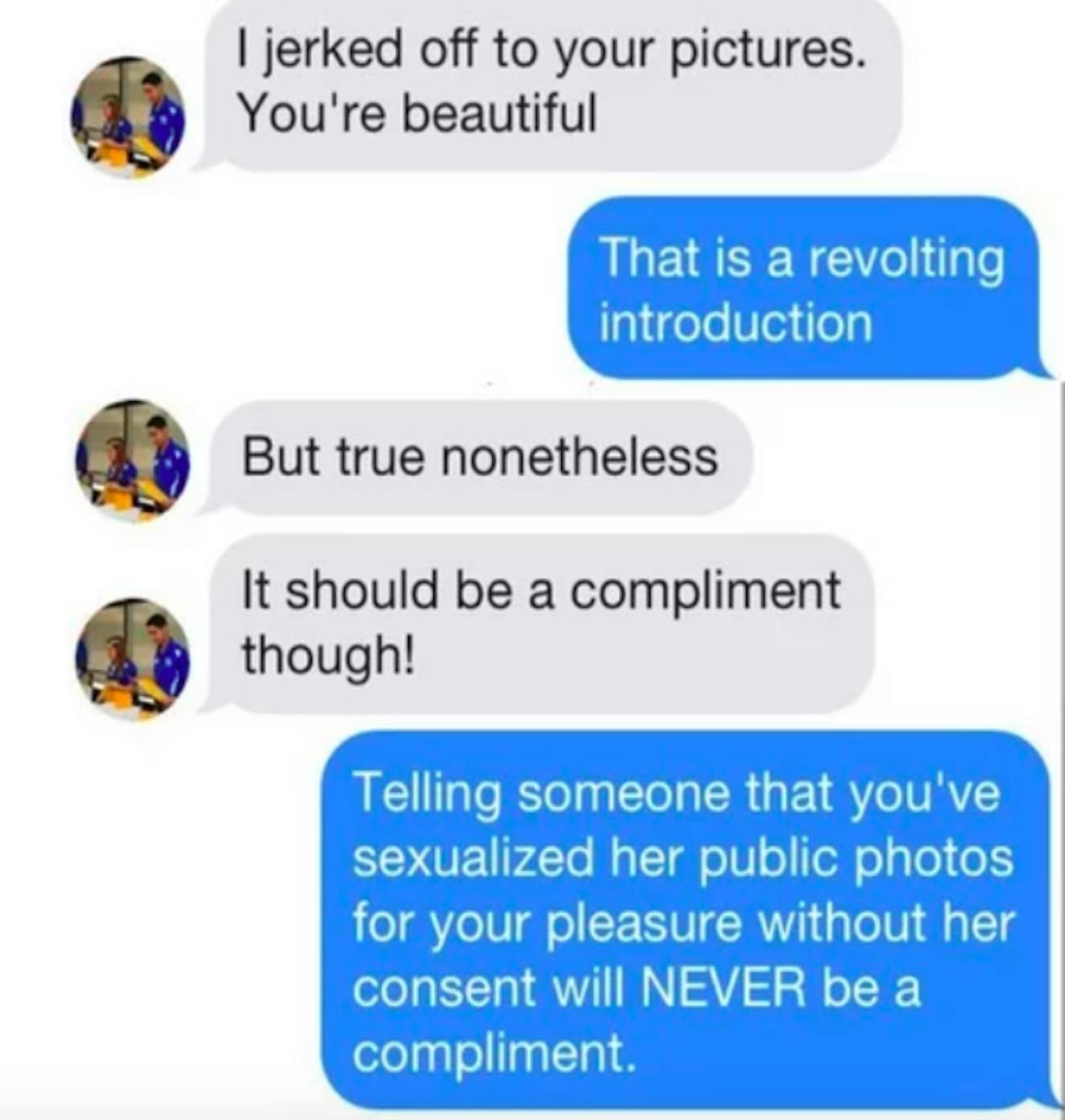Click the word 'nonetheless' in gray bubble

[x=580, y=457]
